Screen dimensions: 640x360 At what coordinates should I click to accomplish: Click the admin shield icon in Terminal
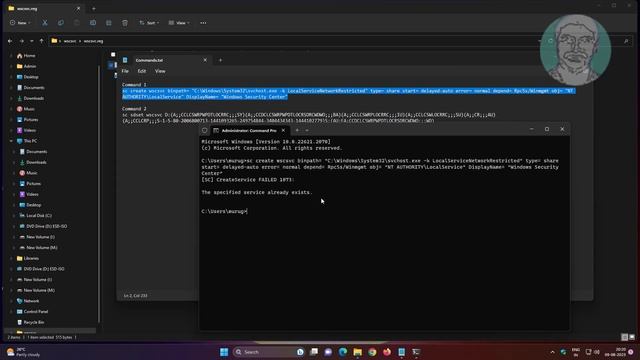click(x=204, y=130)
